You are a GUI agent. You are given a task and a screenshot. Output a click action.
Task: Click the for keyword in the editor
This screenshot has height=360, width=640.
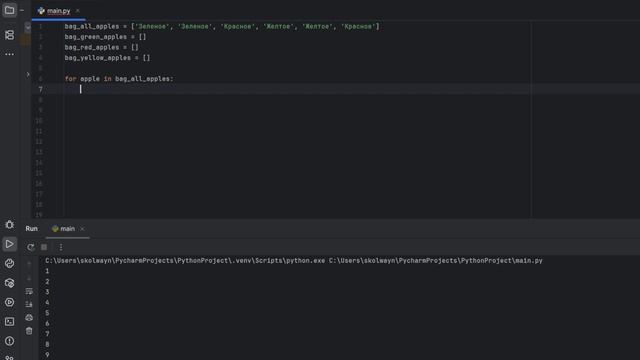[70, 79]
